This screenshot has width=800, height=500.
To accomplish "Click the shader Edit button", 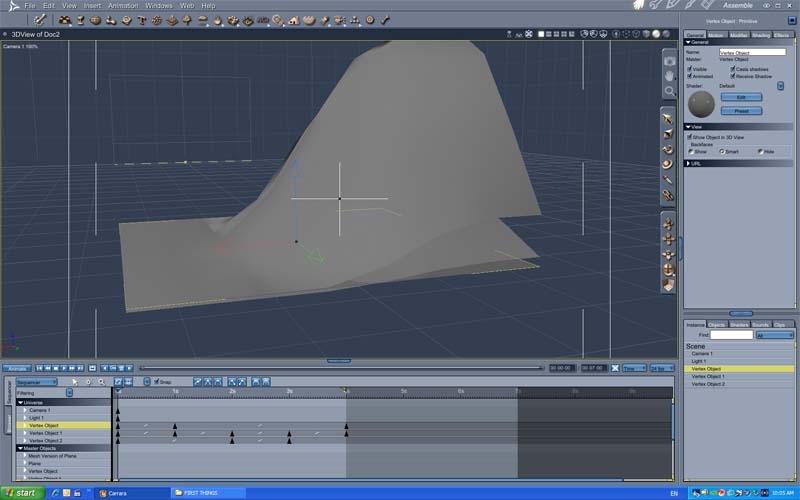I will coord(741,97).
